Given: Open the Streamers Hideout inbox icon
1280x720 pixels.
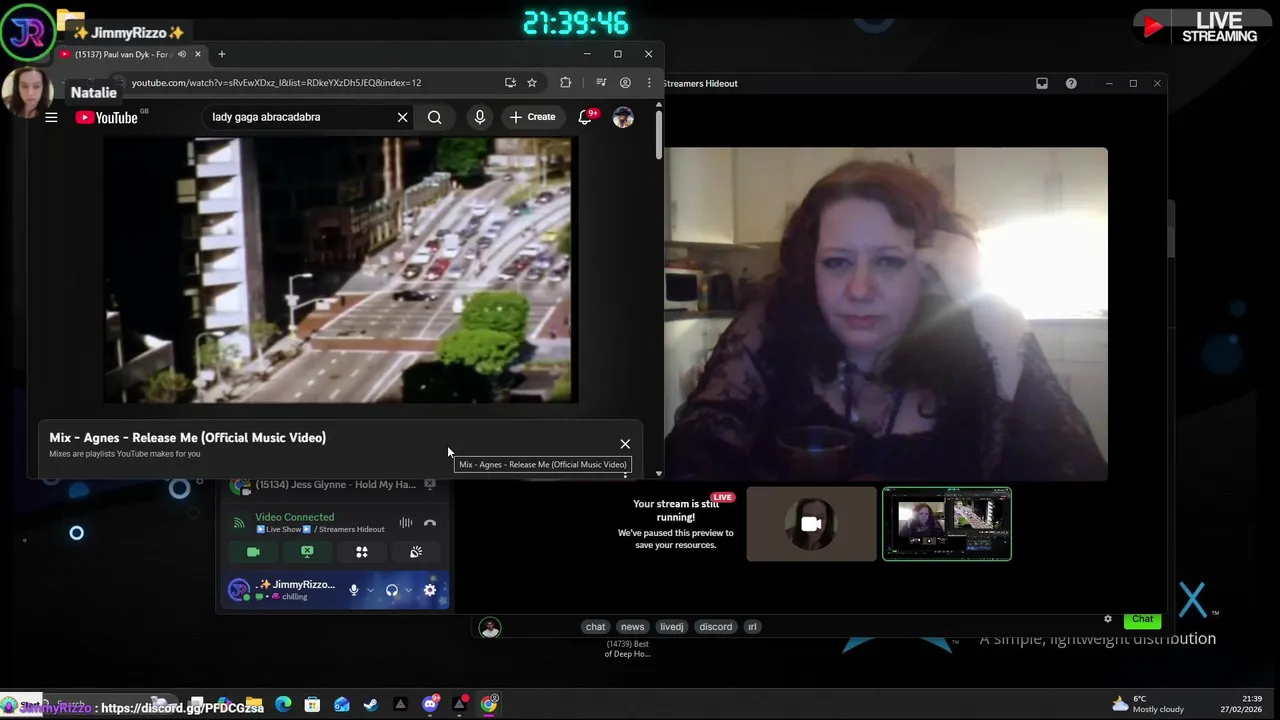Looking at the screenshot, I should [x=1042, y=84].
